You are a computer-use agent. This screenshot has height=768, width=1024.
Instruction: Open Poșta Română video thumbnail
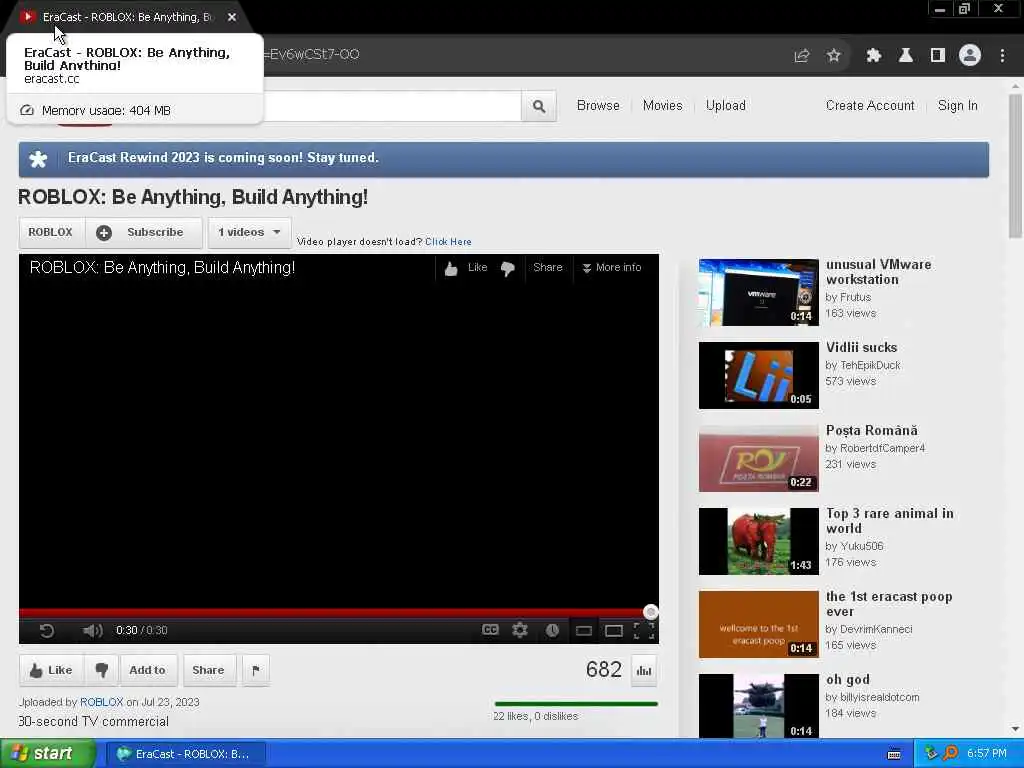(758, 458)
